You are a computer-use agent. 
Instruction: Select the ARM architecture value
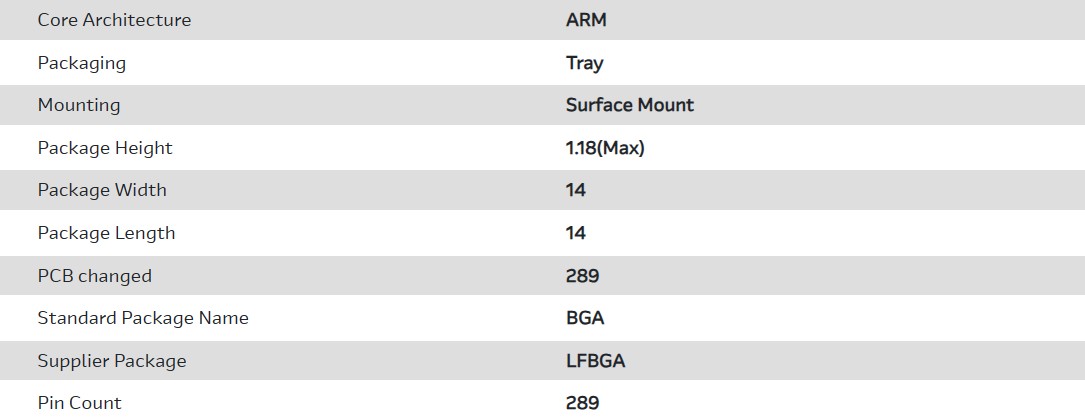(586, 20)
